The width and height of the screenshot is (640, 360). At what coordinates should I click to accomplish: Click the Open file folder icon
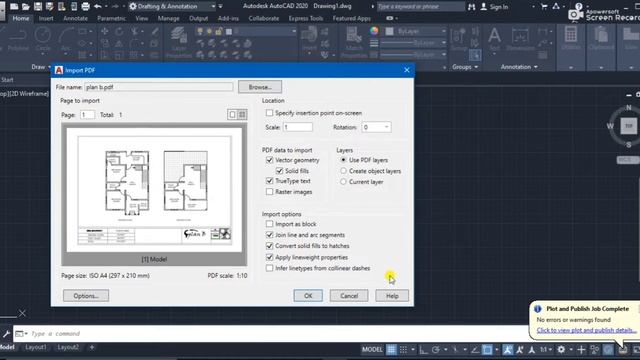click(x=26, y=6)
